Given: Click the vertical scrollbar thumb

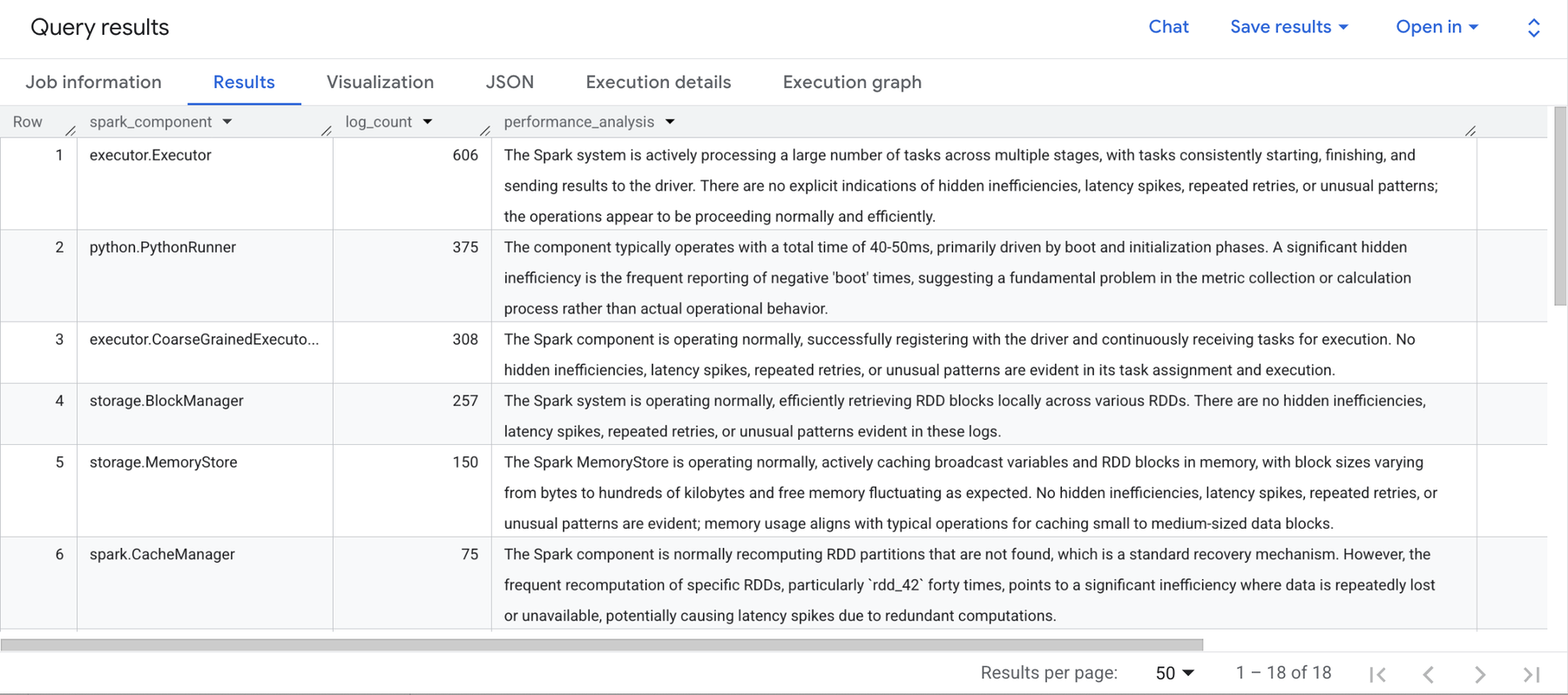Looking at the screenshot, I should [x=1560, y=206].
